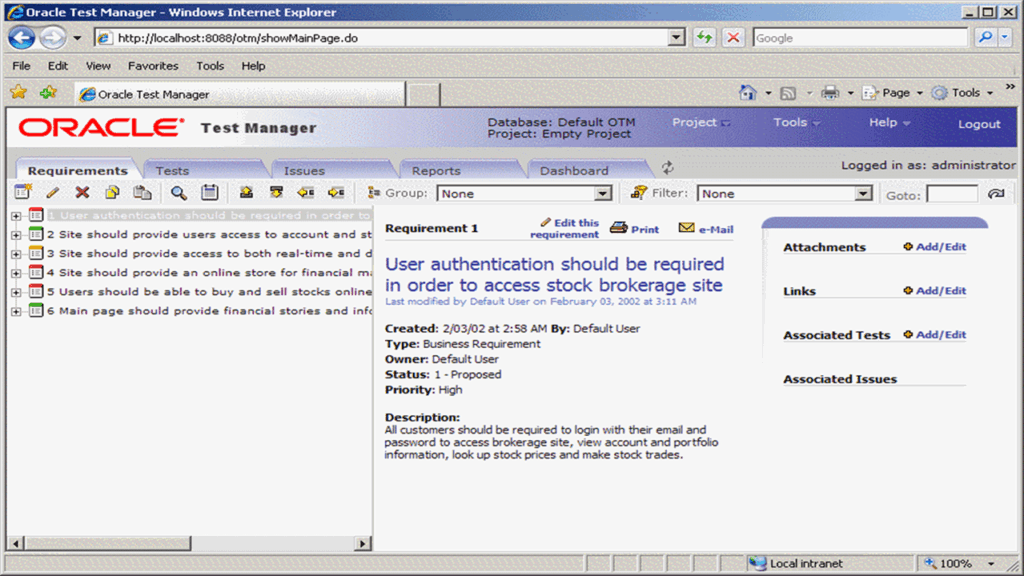Open the Tools menu in Oracle header
This screenshot has width=1024, height=576.
pos(796,122)
